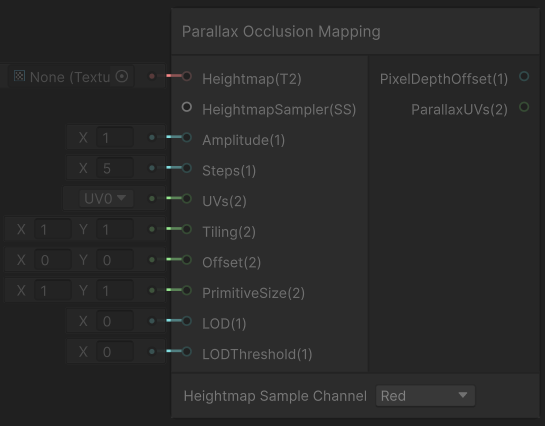Image resolution: width=545 pixels, height=426 pixels.
Task: Click the LODThreshold(1) input port
Action: click(x=187, y=351)
